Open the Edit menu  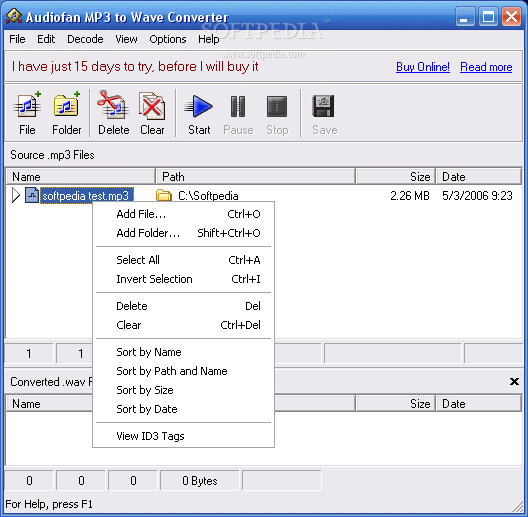[46, 39]
